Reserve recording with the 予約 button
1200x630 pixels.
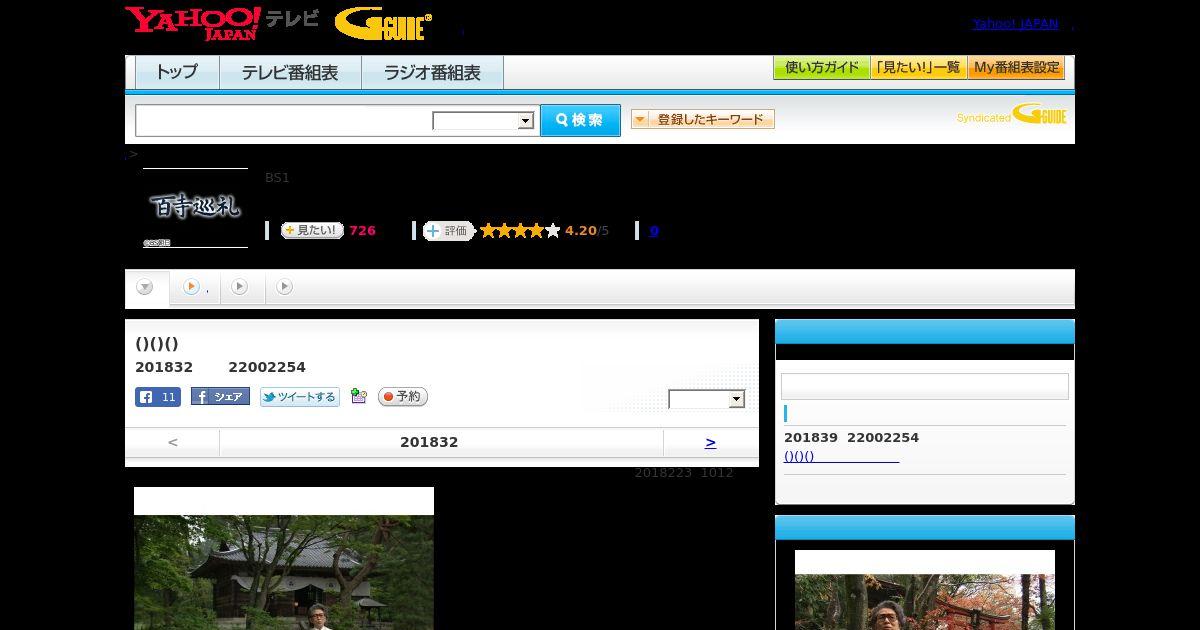403,397
